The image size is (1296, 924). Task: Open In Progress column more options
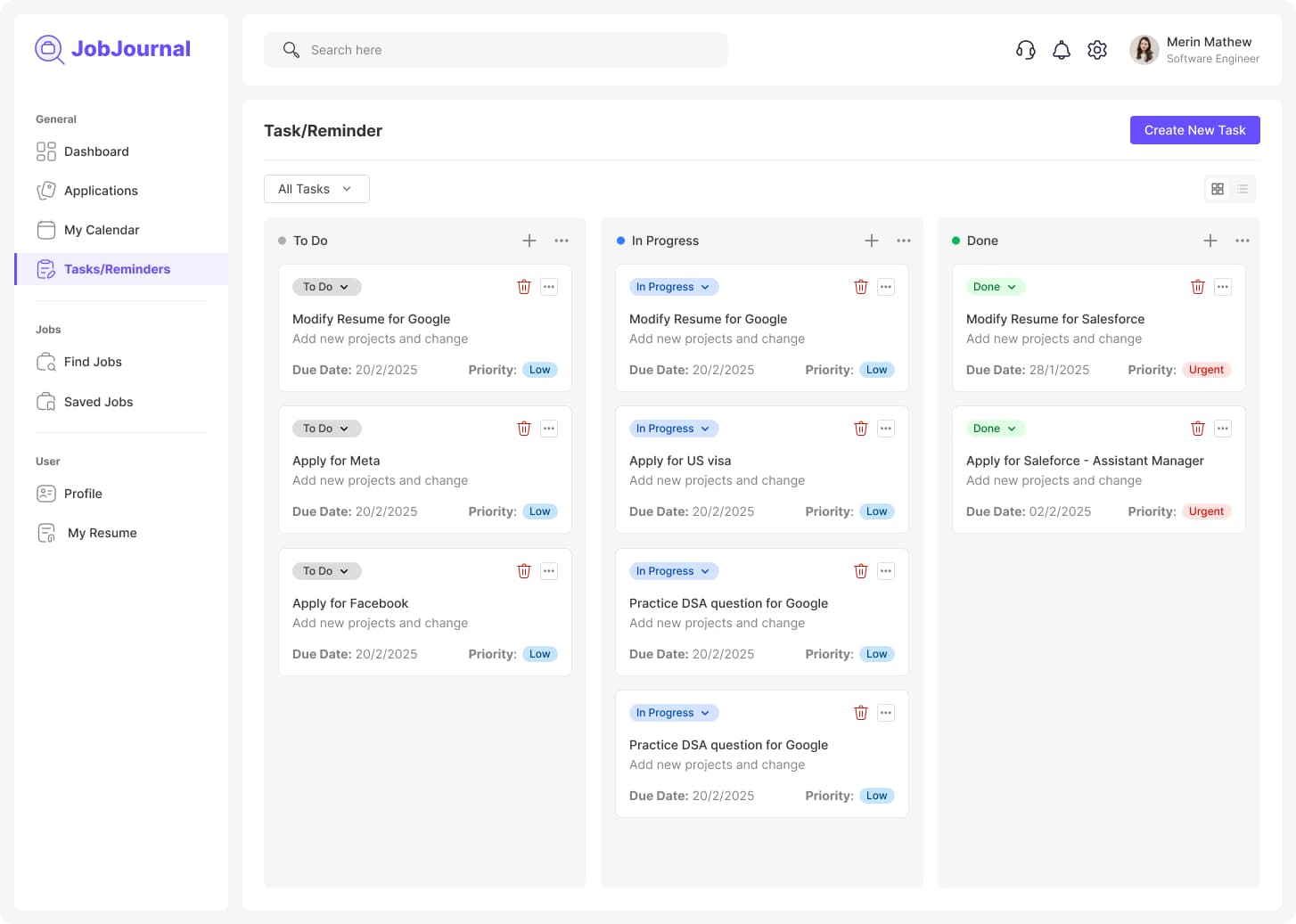click(904, 241)
